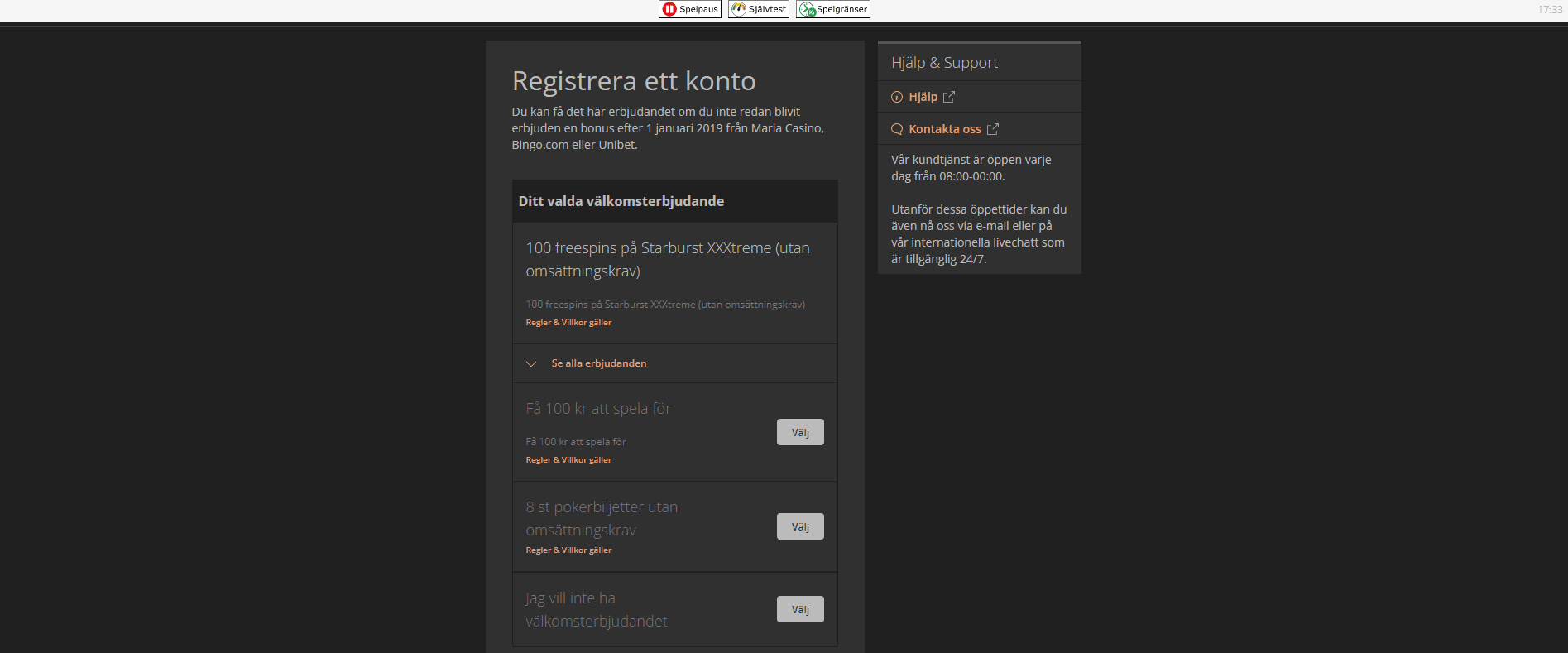The height and width of the screenshot is (653, 1568).
Task: Click the 17:33 clock in the top bar
Action: click(1549, 10)
